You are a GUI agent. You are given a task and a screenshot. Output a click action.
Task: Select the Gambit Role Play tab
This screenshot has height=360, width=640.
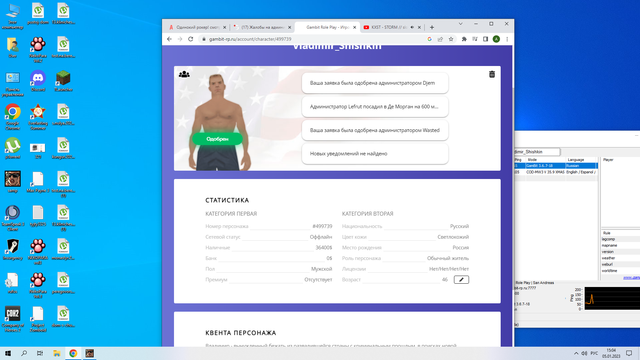pos(327,27)
